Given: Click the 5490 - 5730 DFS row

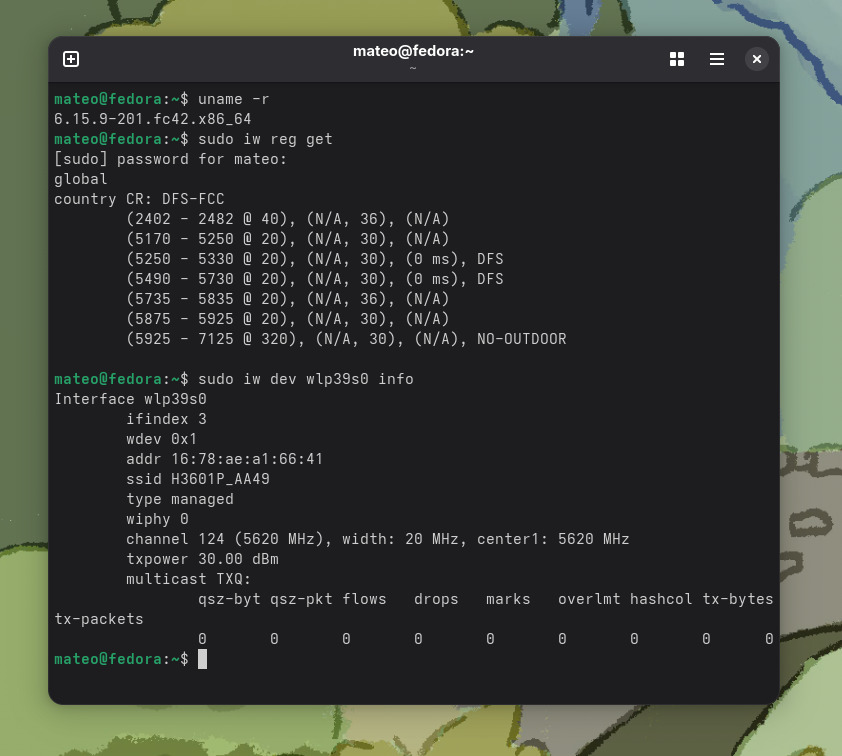Looking at the screenshot, I should pyautogui.click(x=315, y=279).
